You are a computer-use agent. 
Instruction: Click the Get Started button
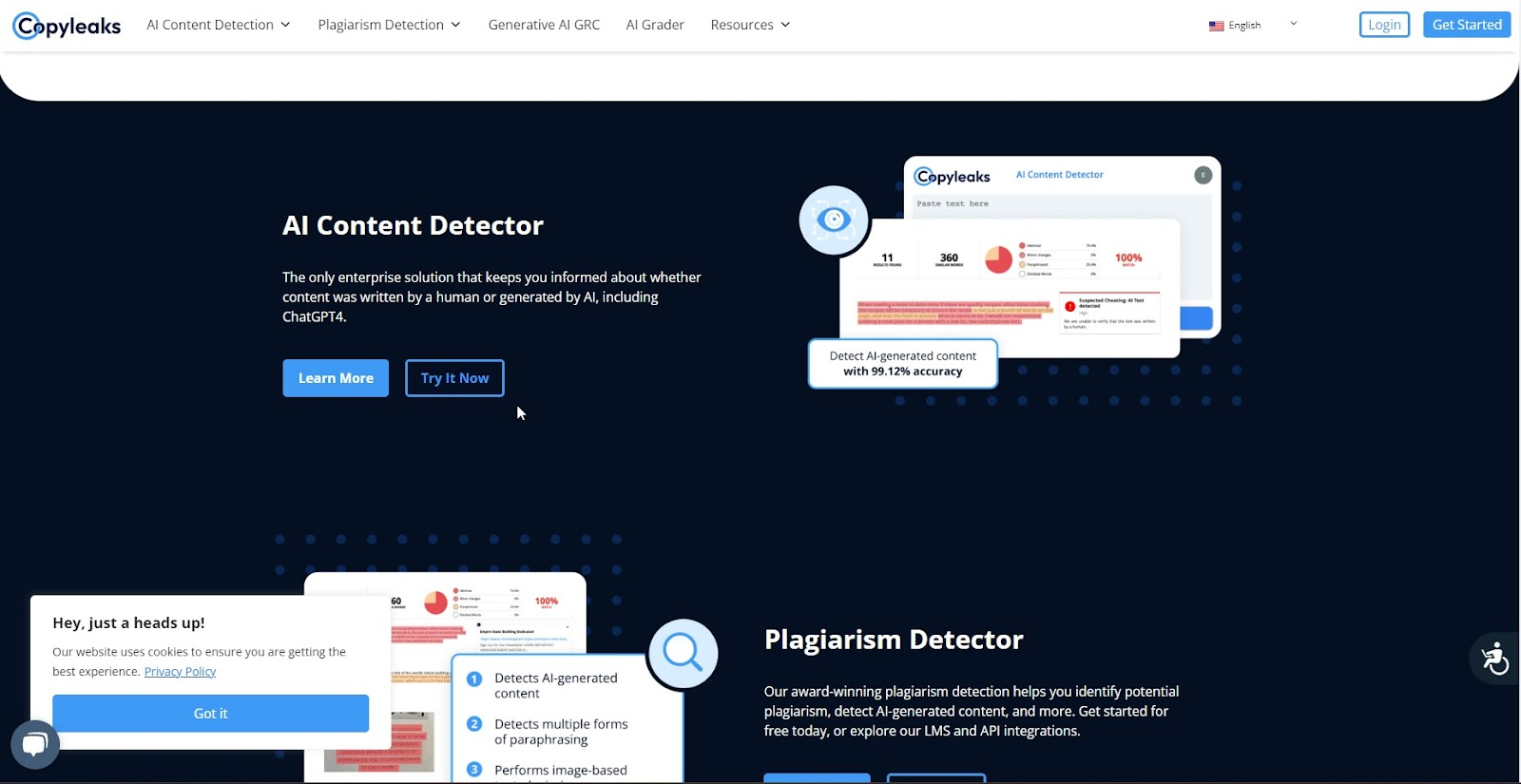1467,25
